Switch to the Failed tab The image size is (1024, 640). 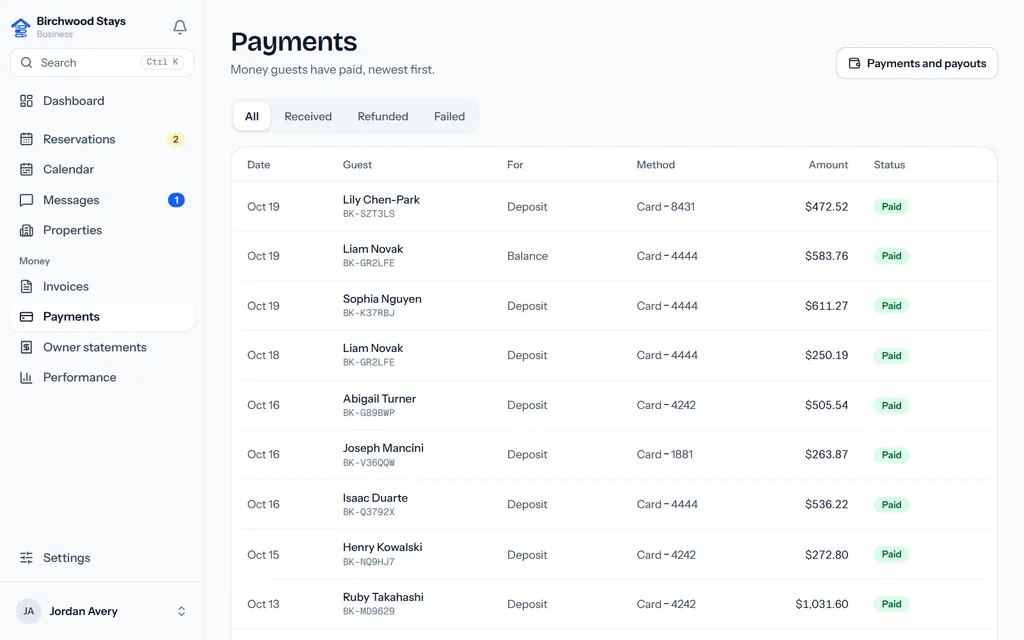pos(449,116)
